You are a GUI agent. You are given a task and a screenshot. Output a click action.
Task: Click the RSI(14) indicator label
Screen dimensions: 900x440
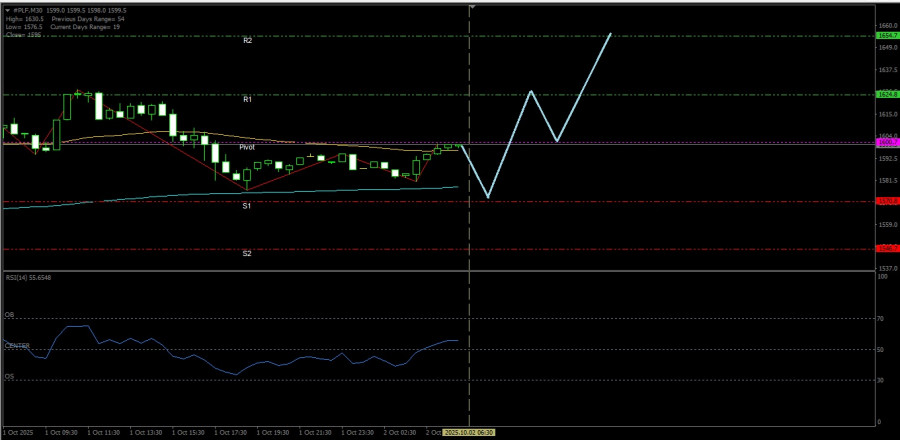28,275
